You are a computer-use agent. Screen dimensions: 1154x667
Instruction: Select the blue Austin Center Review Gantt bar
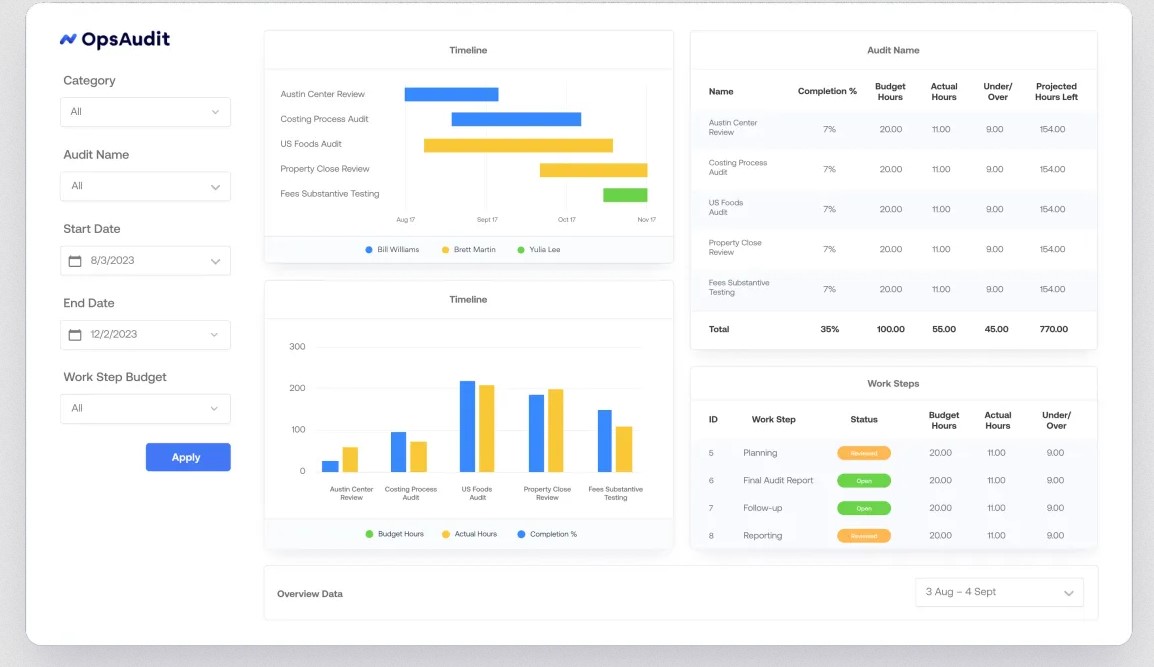(451, 95)
